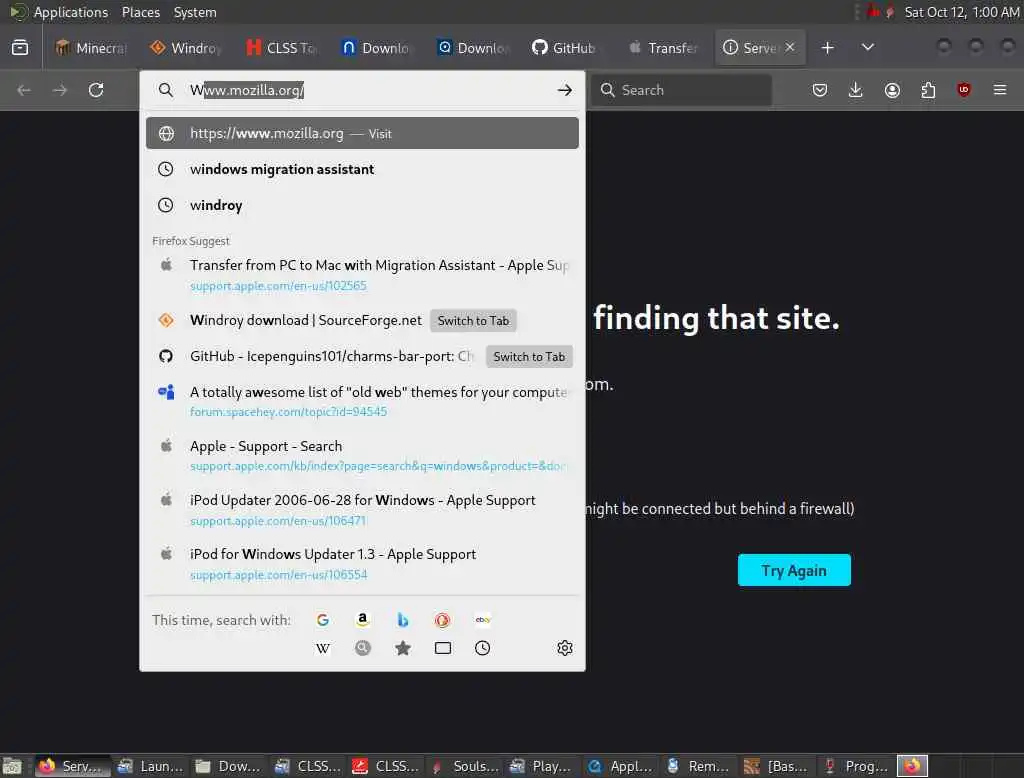Open Apple - Support - Search suggestion
1024x778 pixels.
tap(362, 455)
